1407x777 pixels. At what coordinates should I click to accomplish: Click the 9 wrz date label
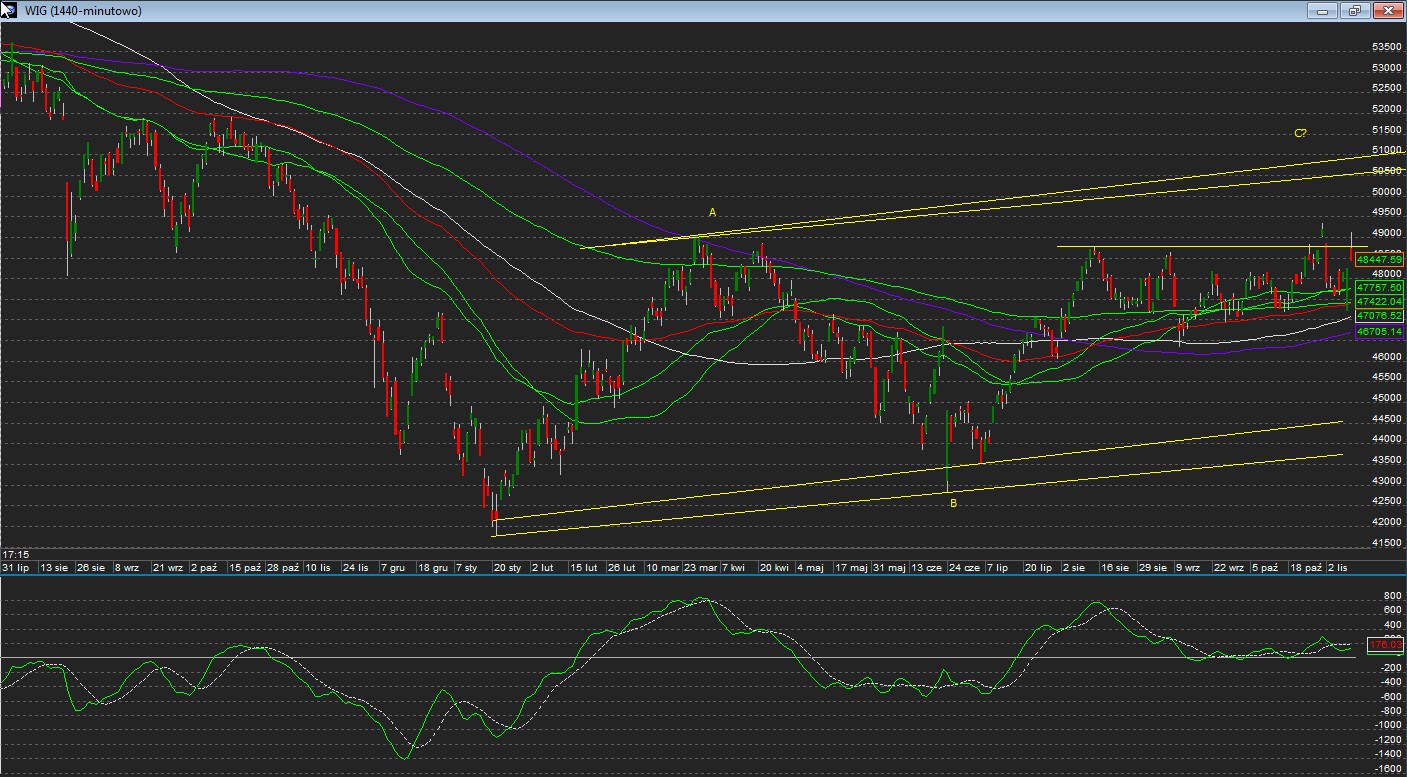pos(1188,567)
